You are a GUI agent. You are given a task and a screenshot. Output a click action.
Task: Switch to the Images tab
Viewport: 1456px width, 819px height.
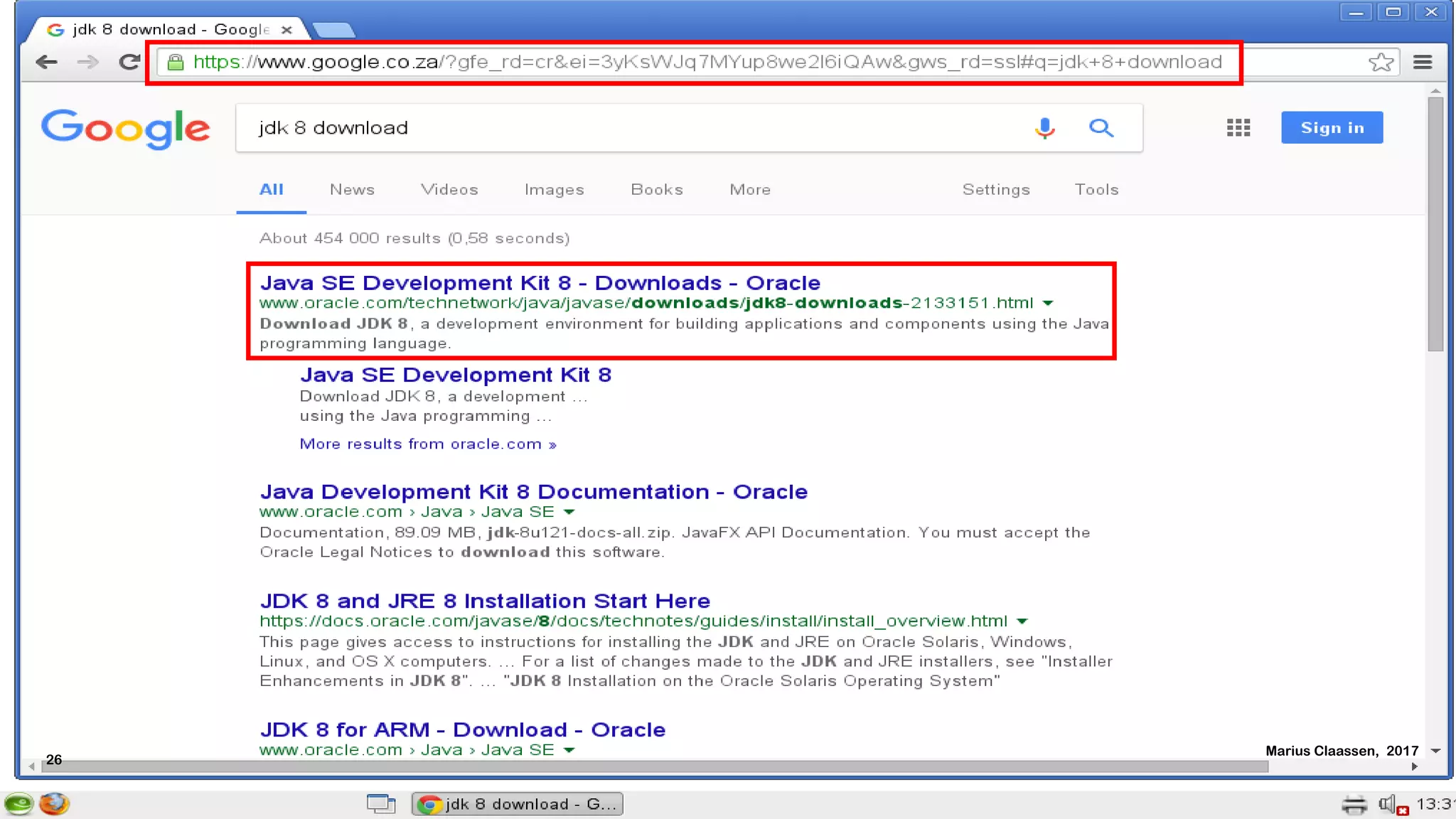click(554, 190)
